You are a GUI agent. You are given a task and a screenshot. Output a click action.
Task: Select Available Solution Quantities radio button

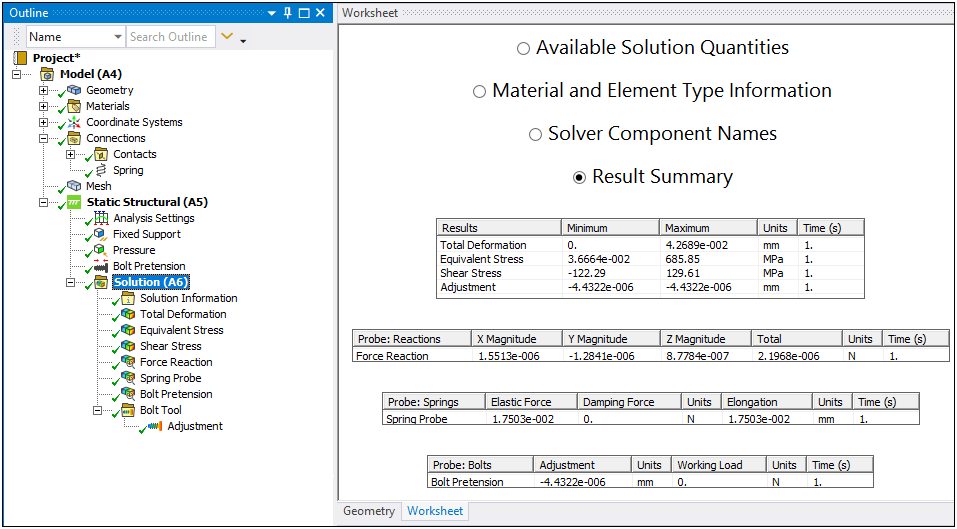523,49
